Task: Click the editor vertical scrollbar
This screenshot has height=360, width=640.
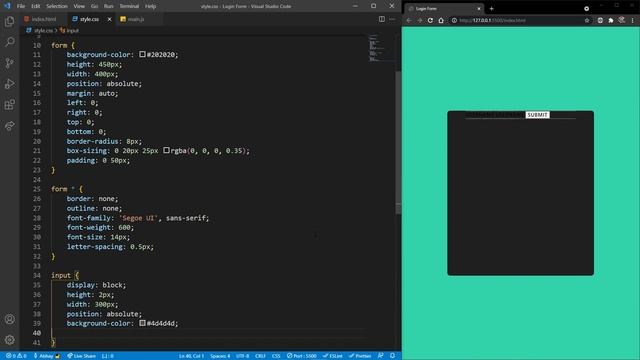Action: (398, 143)
